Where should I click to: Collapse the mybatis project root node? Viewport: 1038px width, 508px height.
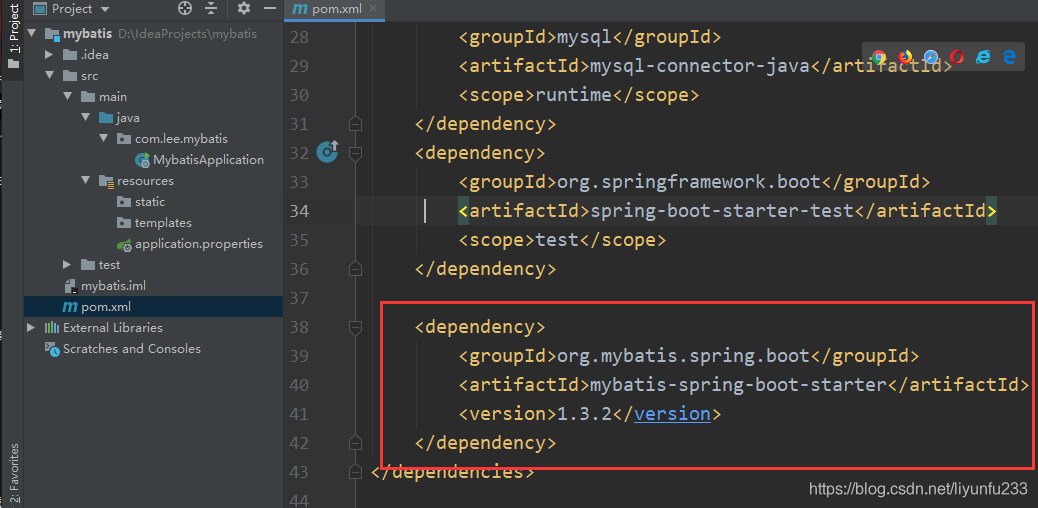point(32,34)
